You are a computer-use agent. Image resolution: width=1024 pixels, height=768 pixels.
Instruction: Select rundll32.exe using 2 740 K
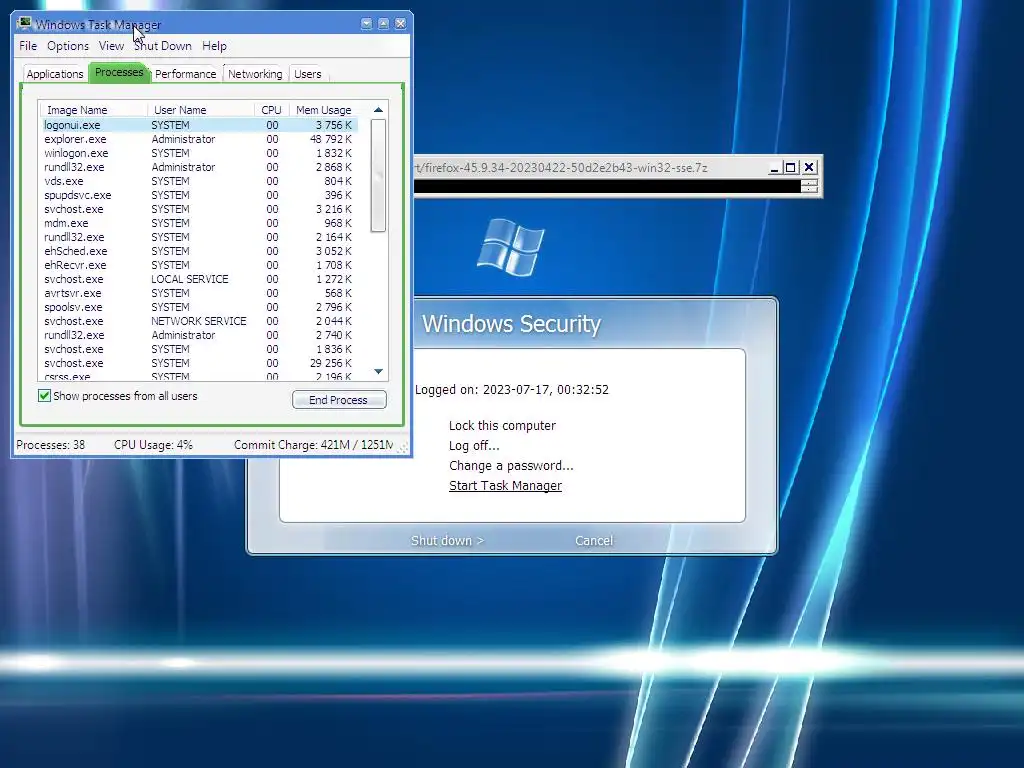tap(199, 334)
